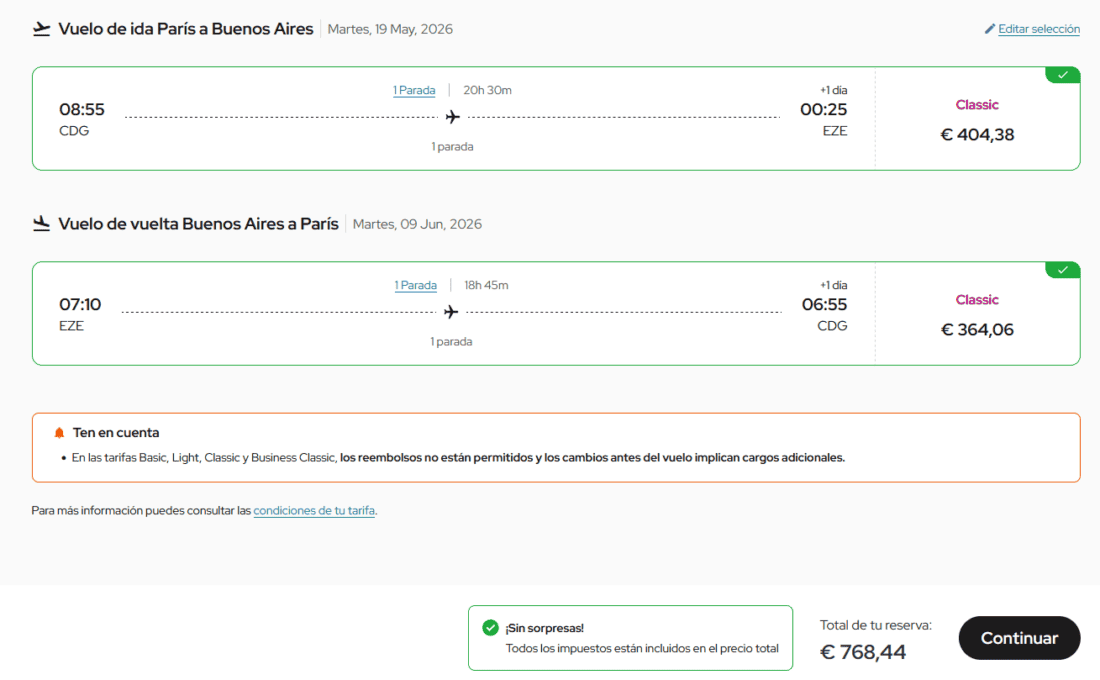
Task: Click the pencil icon beside Editar selección
Action: [x=990, y=30]
